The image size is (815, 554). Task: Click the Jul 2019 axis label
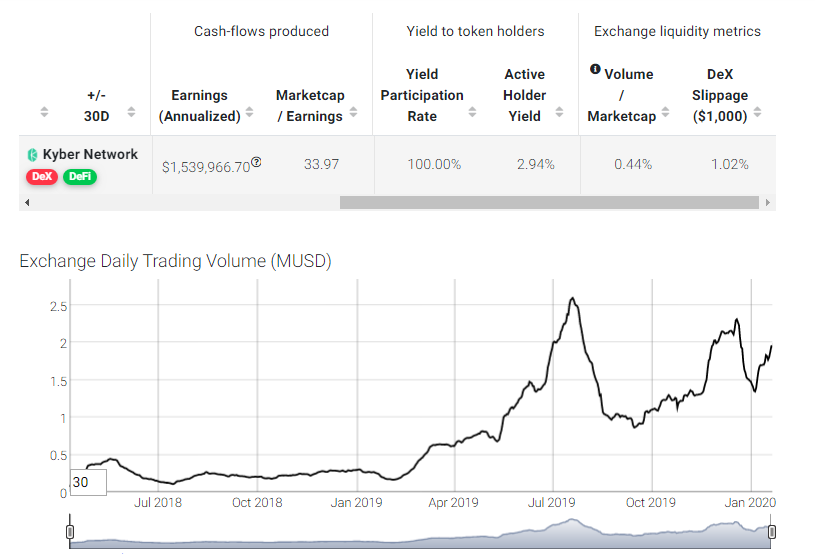pos(551,503)
